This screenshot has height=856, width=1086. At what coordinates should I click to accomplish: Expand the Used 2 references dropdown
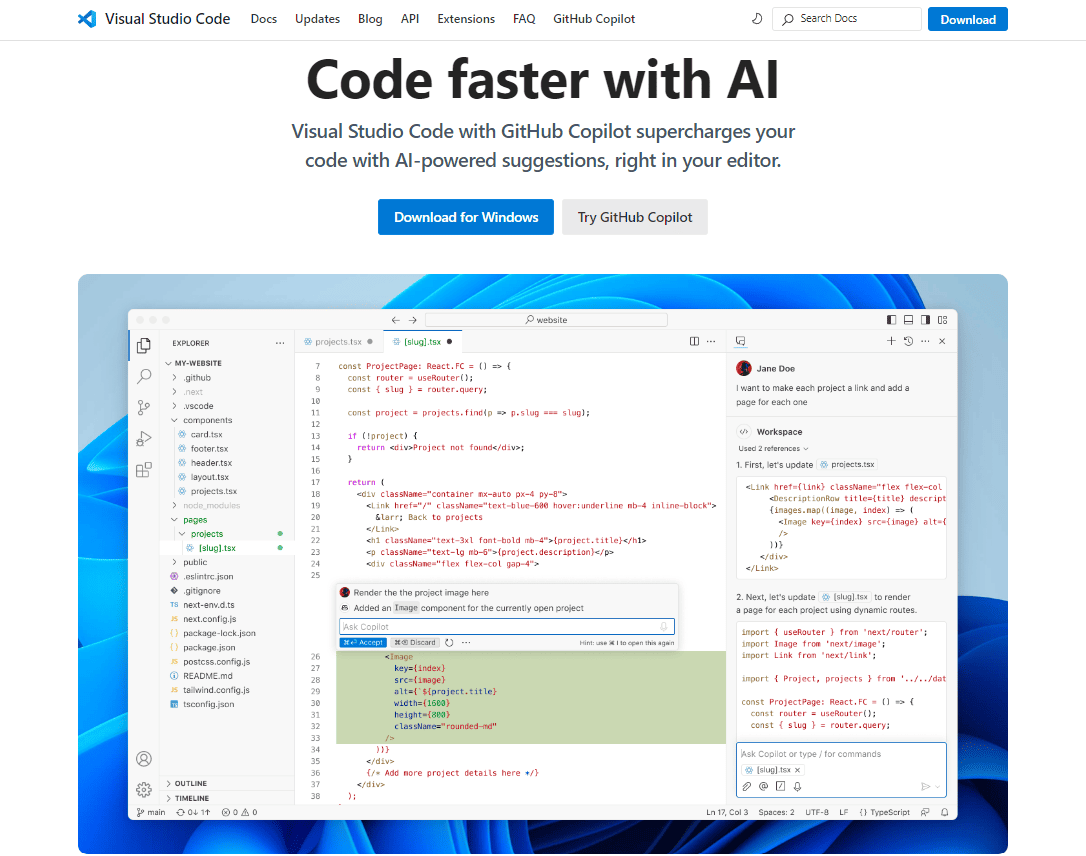pyautogui.click(x=773, y=448)
